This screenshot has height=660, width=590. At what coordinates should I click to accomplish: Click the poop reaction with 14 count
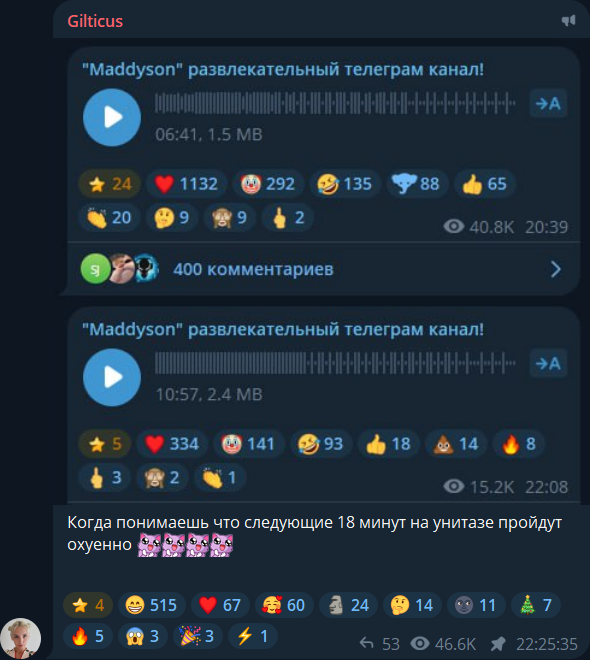[457, 444]
